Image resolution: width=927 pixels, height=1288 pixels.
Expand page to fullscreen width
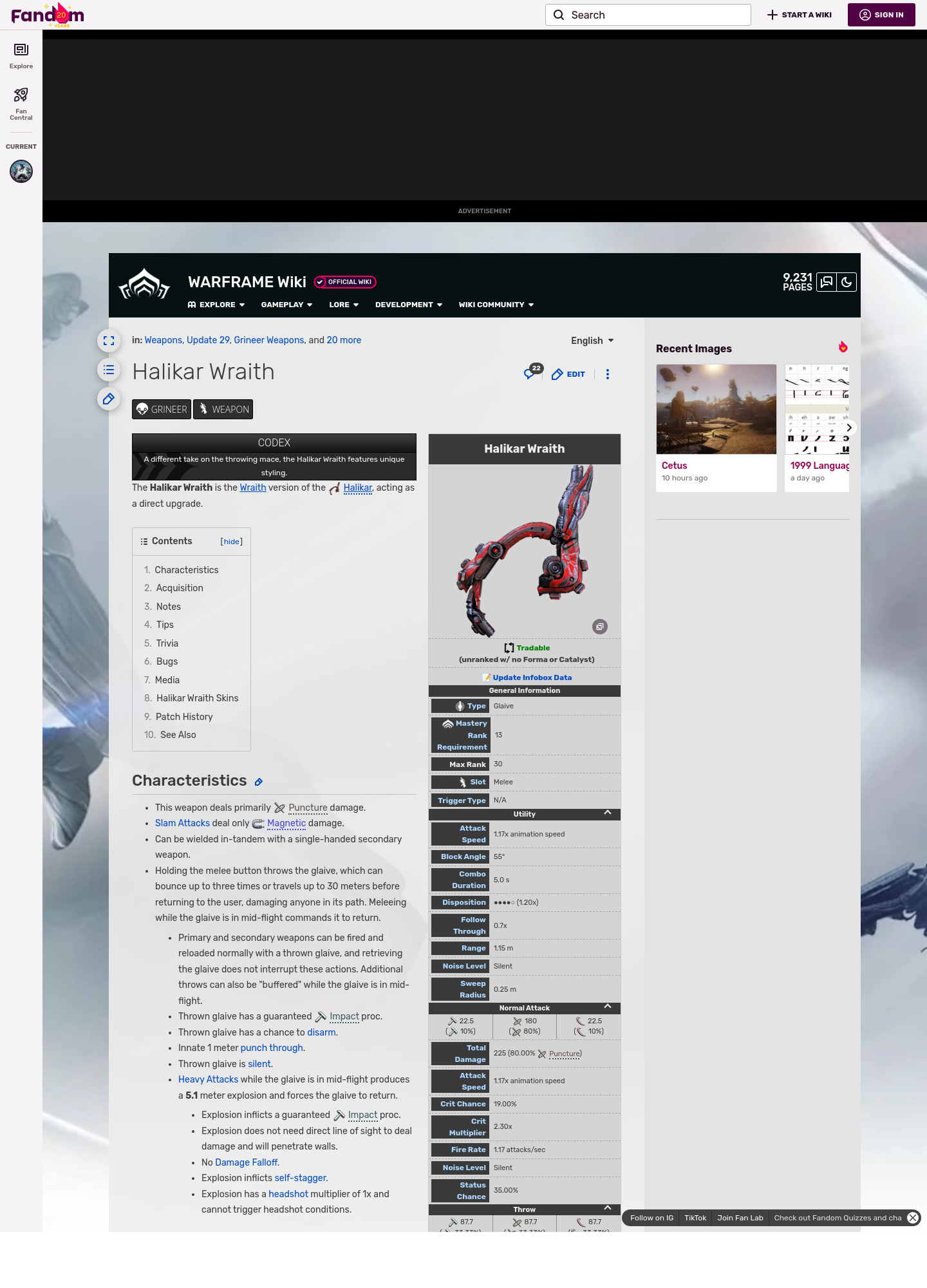point(109,341)
